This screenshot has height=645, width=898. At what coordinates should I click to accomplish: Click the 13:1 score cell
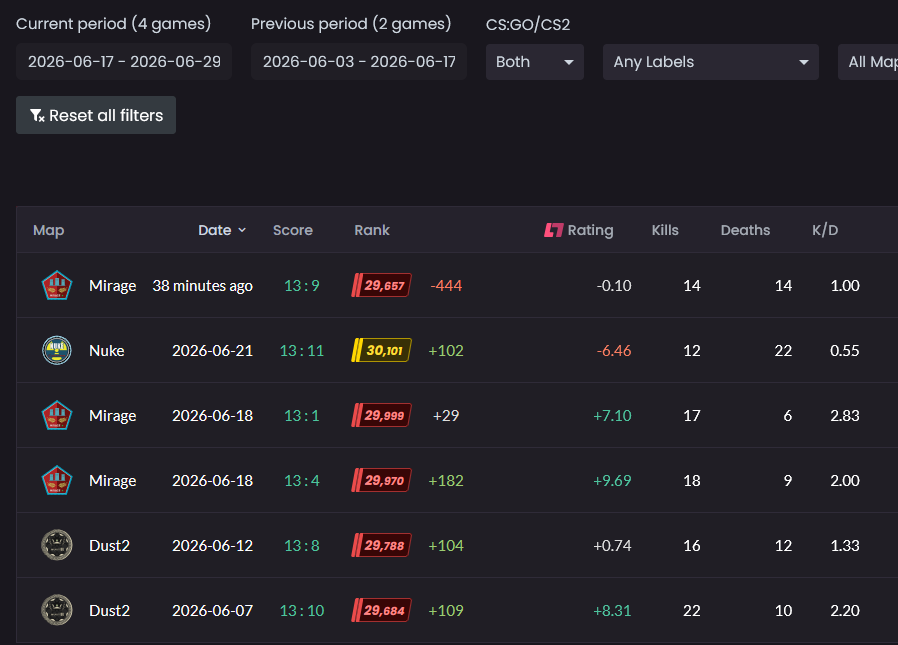302,415
